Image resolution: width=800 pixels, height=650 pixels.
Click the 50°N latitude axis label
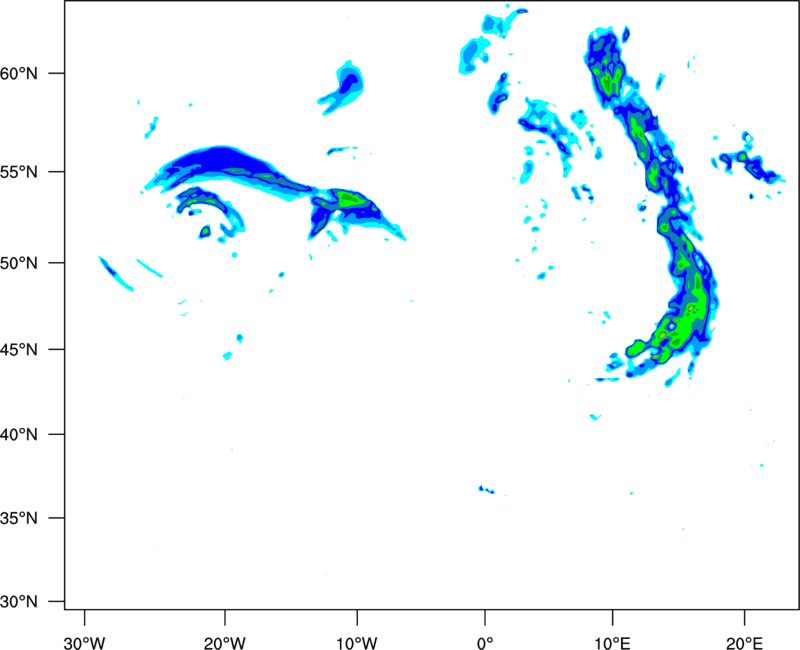tap(19, 263)
